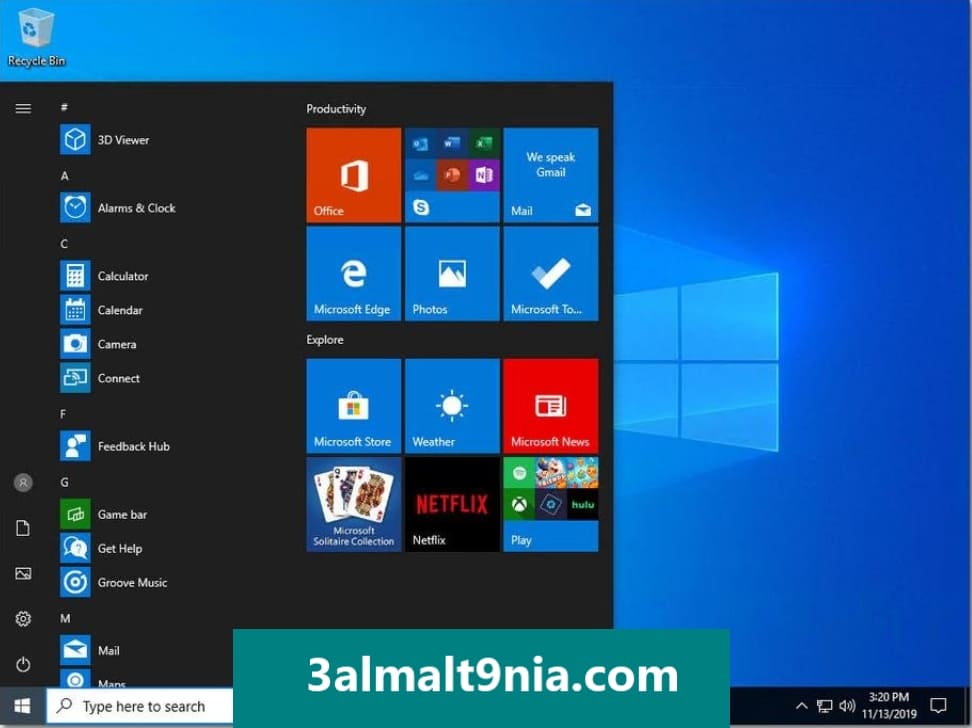Open the Weather tile
972x728 pixels.
pyautogui.click(x=452, y=406)
